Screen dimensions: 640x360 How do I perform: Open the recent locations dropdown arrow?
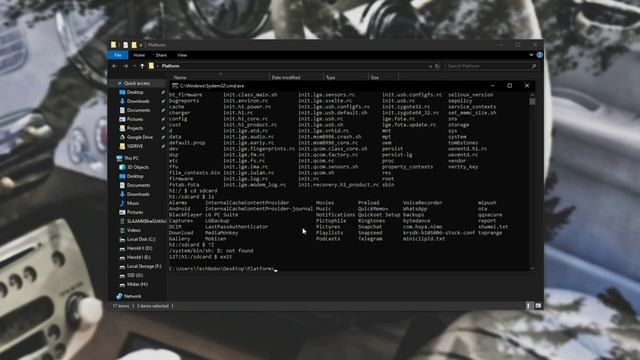click(x=134, y=66)
